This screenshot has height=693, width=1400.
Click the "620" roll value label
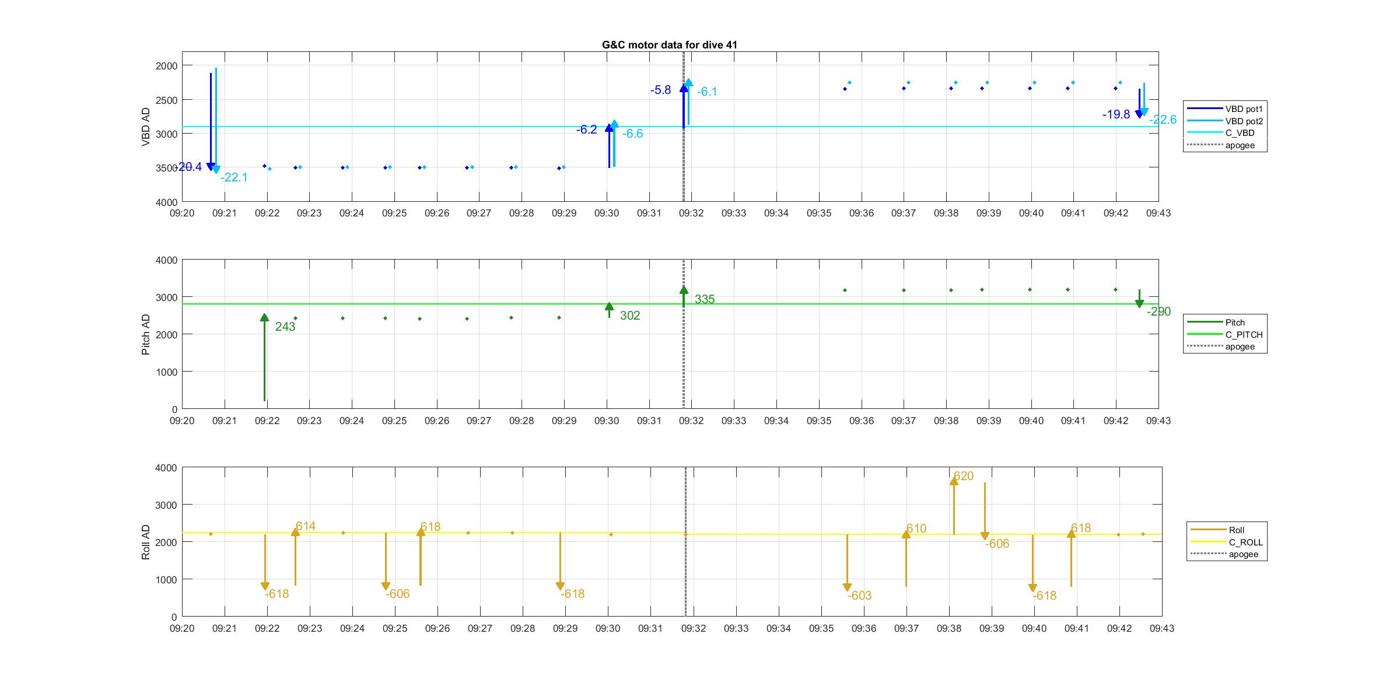(963, 477)
